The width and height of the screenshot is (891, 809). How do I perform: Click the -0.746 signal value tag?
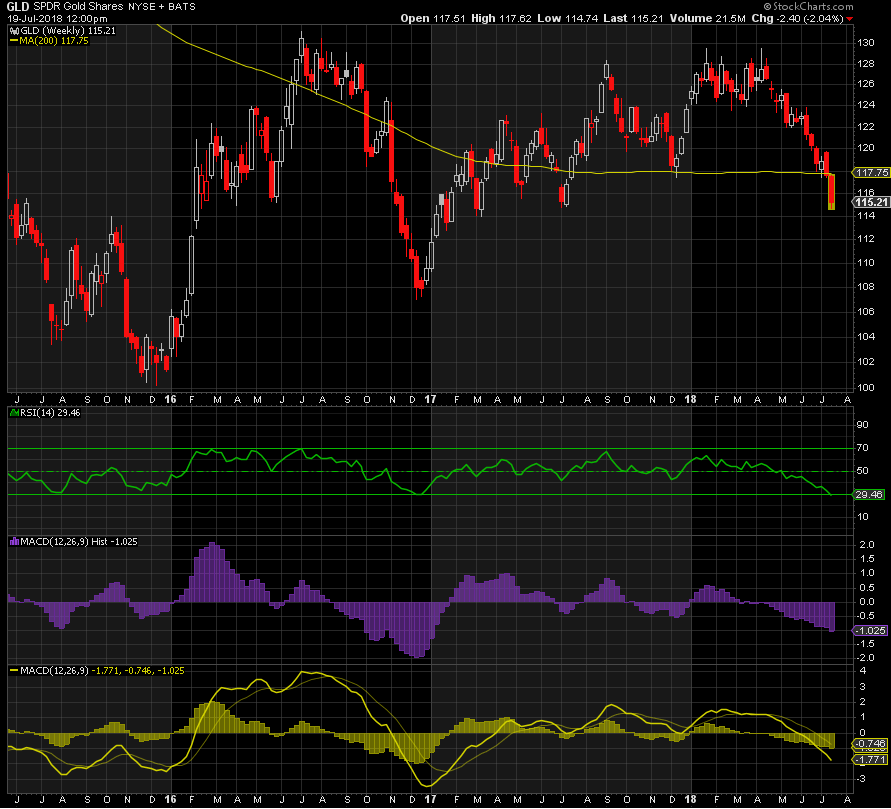(870, 744)
